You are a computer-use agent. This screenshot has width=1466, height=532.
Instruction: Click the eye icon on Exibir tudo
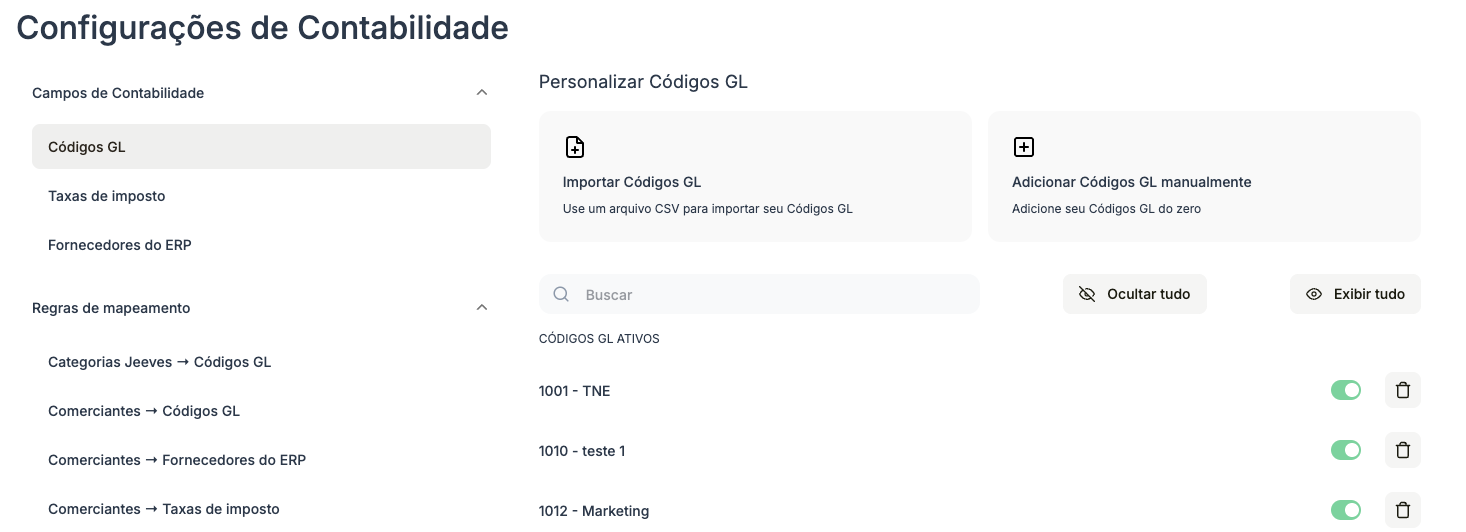tap(1314, 294)
